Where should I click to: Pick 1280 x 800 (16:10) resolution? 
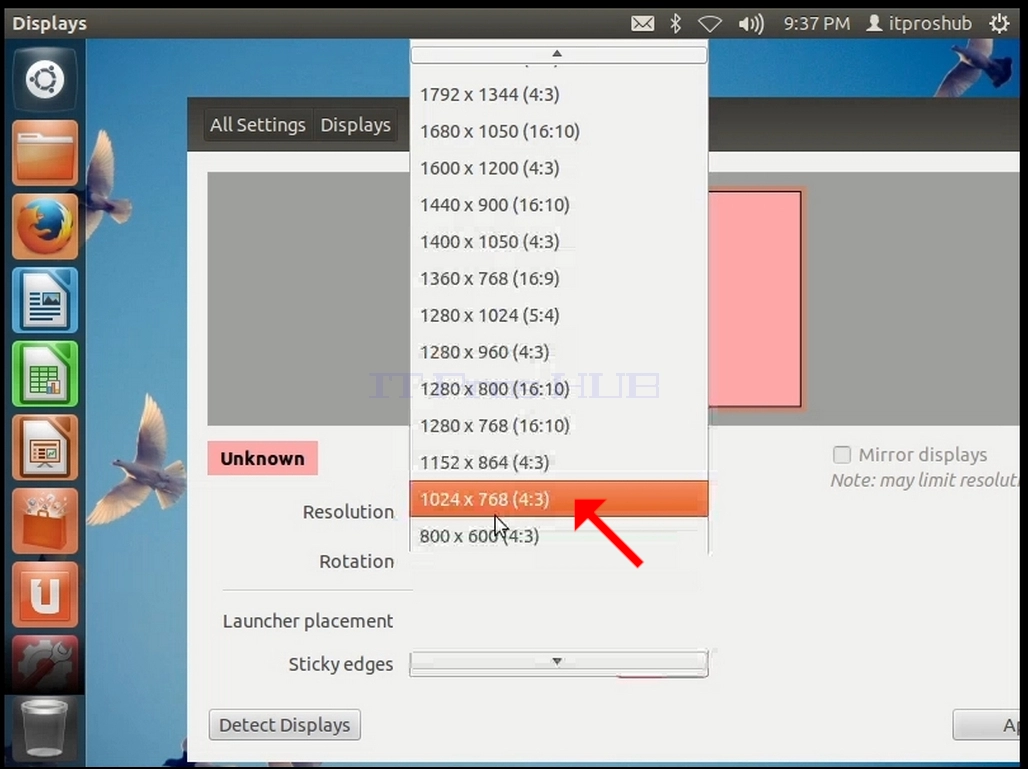559,389
